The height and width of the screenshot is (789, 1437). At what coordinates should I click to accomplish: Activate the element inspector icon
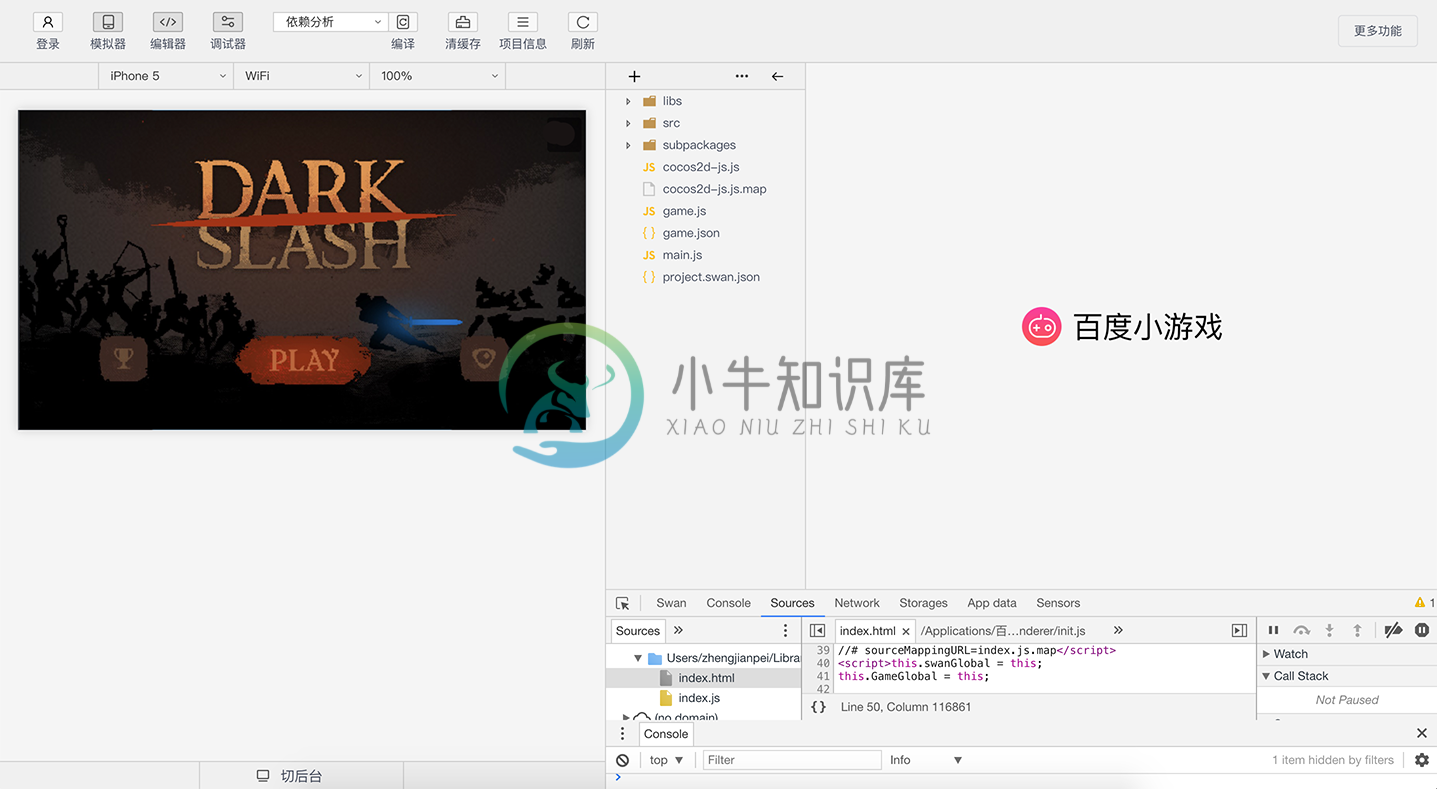pos(622,603)
